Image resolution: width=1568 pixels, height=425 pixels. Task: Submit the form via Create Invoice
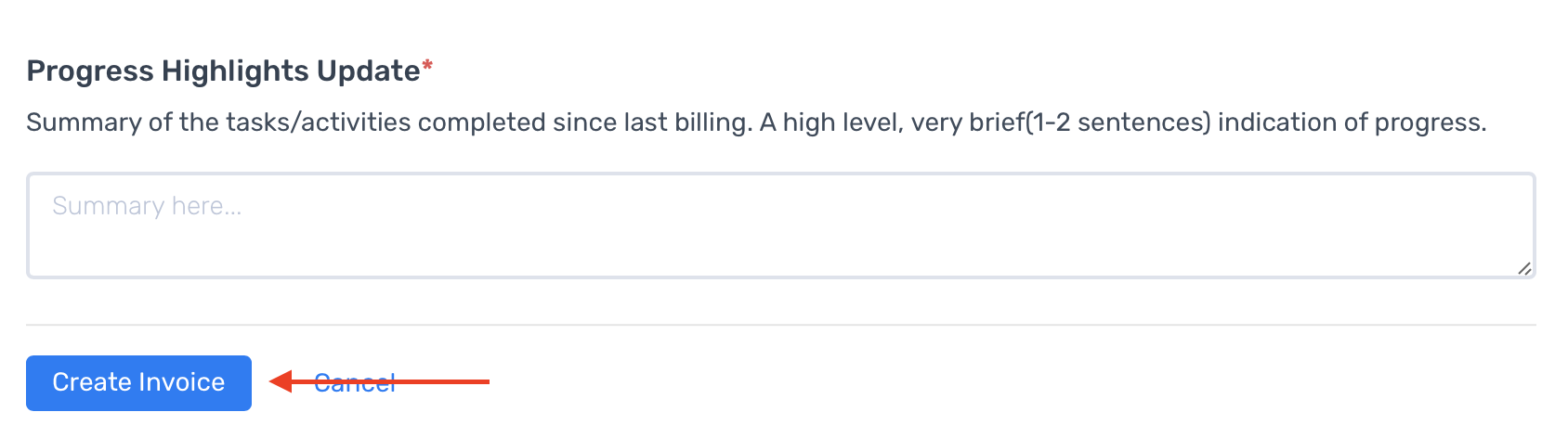click(138, 382)
